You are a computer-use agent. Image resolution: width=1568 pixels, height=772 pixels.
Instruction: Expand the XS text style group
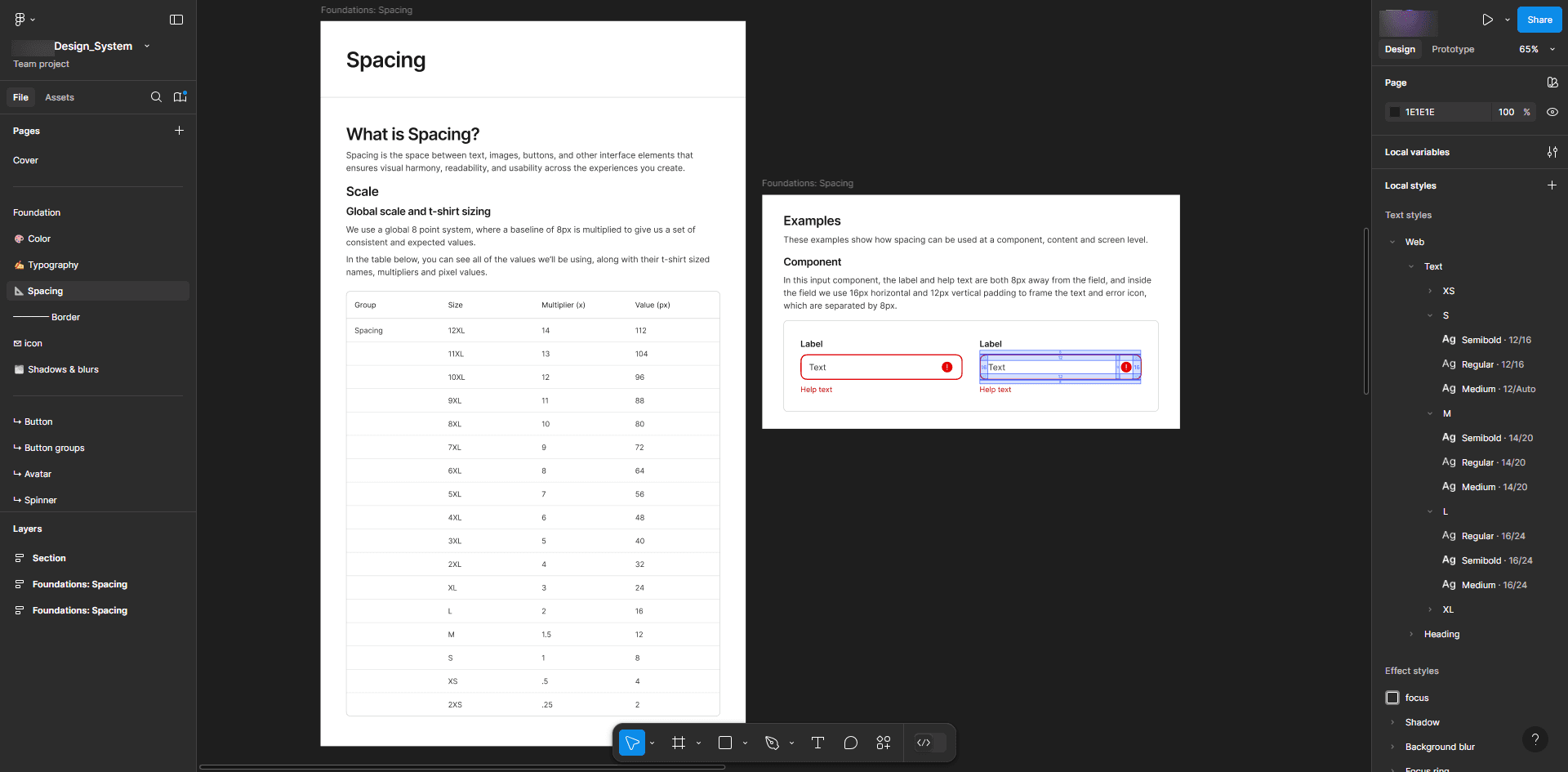(1430, 291)
